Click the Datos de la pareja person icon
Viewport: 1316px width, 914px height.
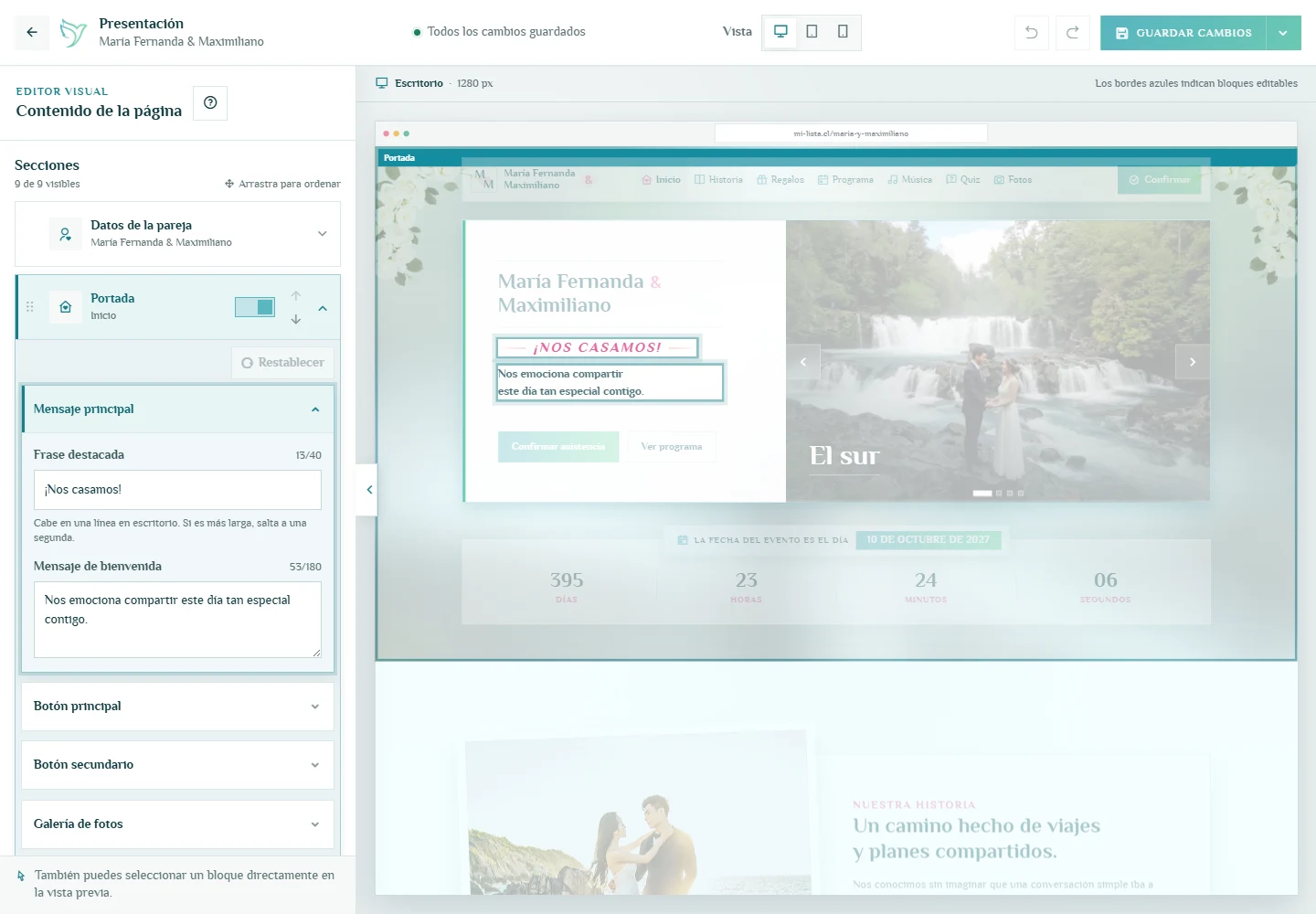pos(66,234)
